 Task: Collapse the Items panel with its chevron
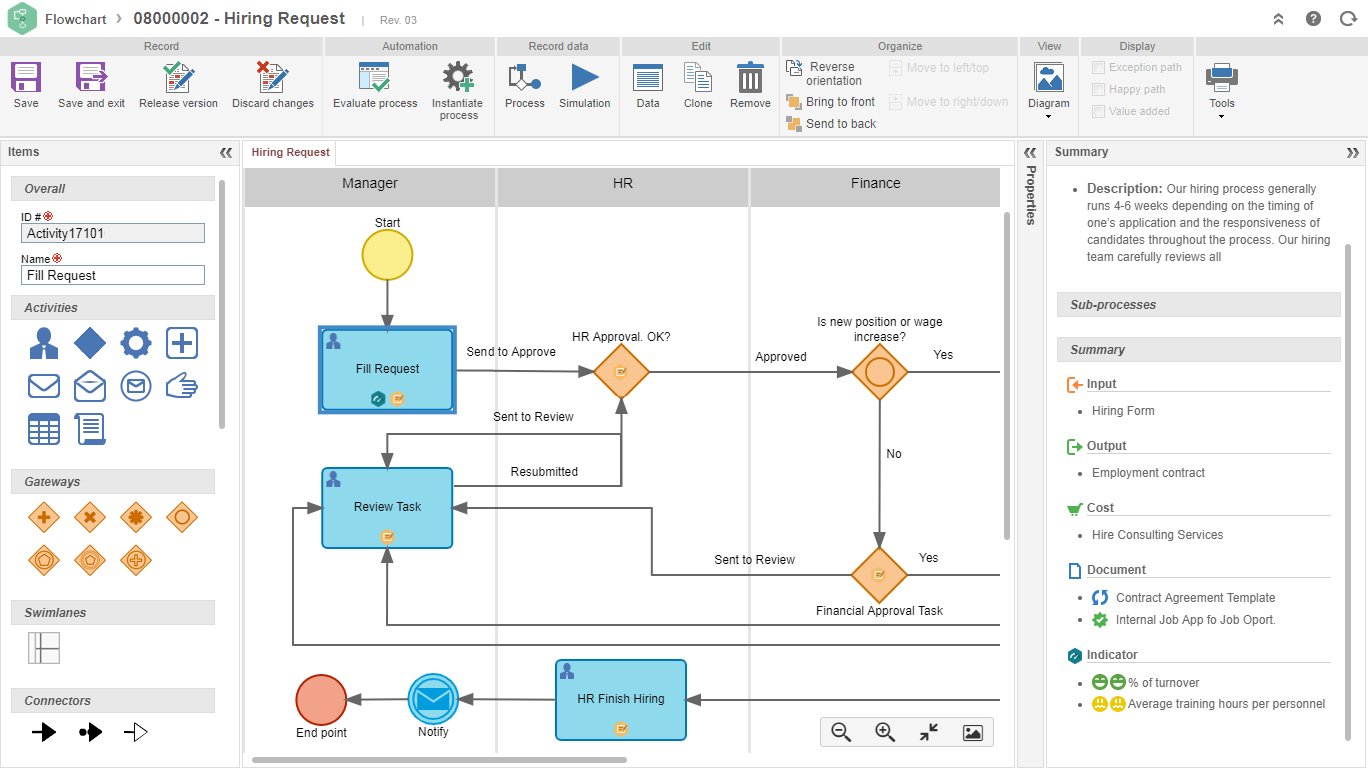click(226, 152)
